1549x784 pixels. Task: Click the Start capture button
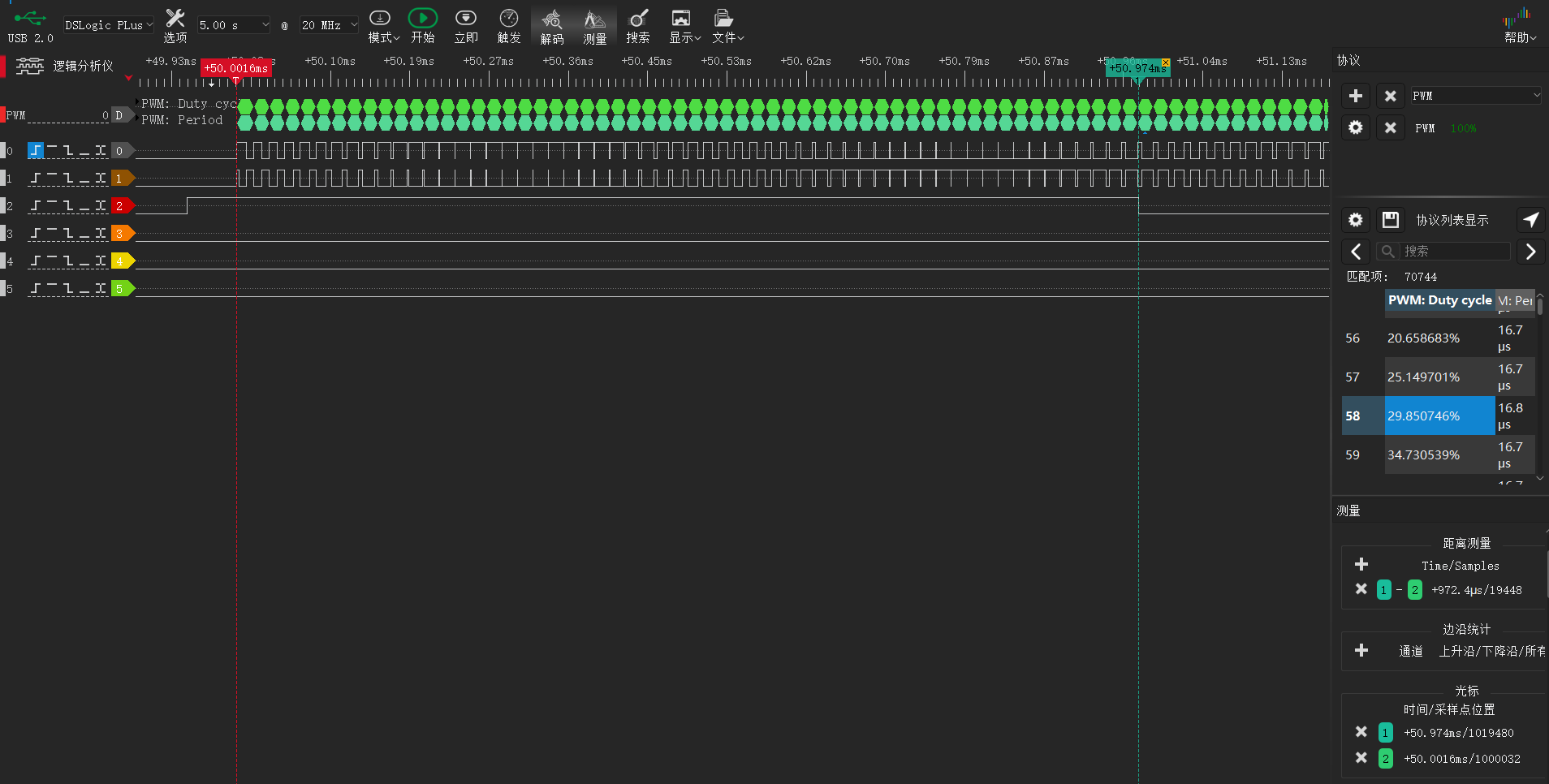coord(422,26)
